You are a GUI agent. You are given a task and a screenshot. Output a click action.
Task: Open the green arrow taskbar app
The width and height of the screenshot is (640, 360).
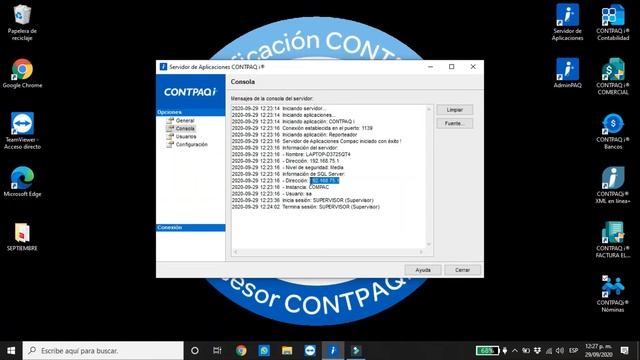coord(356,351)
